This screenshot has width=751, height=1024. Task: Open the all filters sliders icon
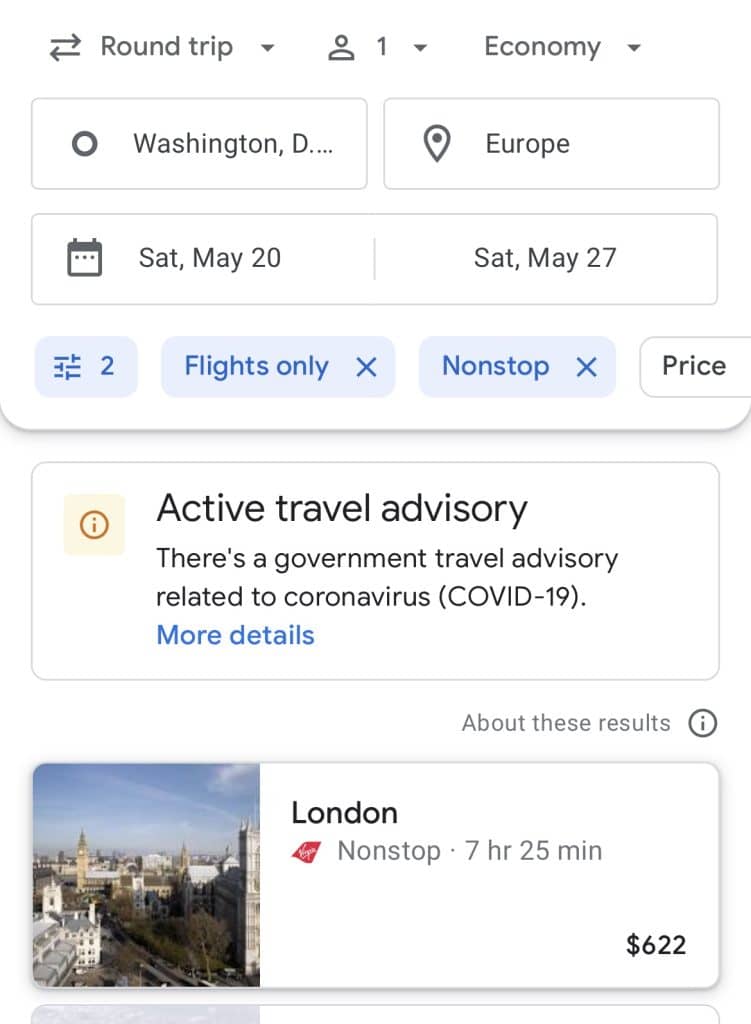coord(67,367)
